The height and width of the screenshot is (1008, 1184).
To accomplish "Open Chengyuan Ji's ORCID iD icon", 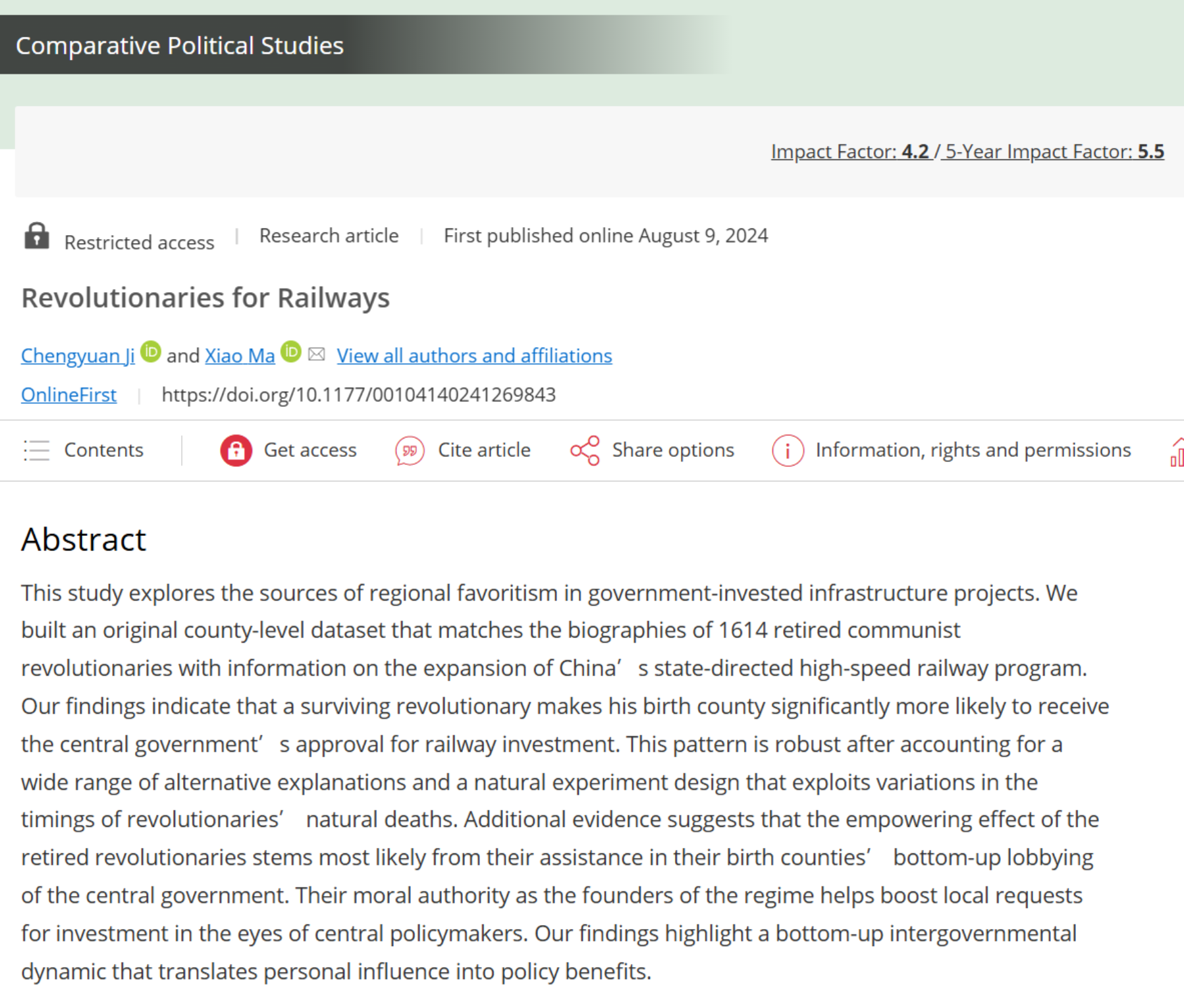I will click(151, 352).
